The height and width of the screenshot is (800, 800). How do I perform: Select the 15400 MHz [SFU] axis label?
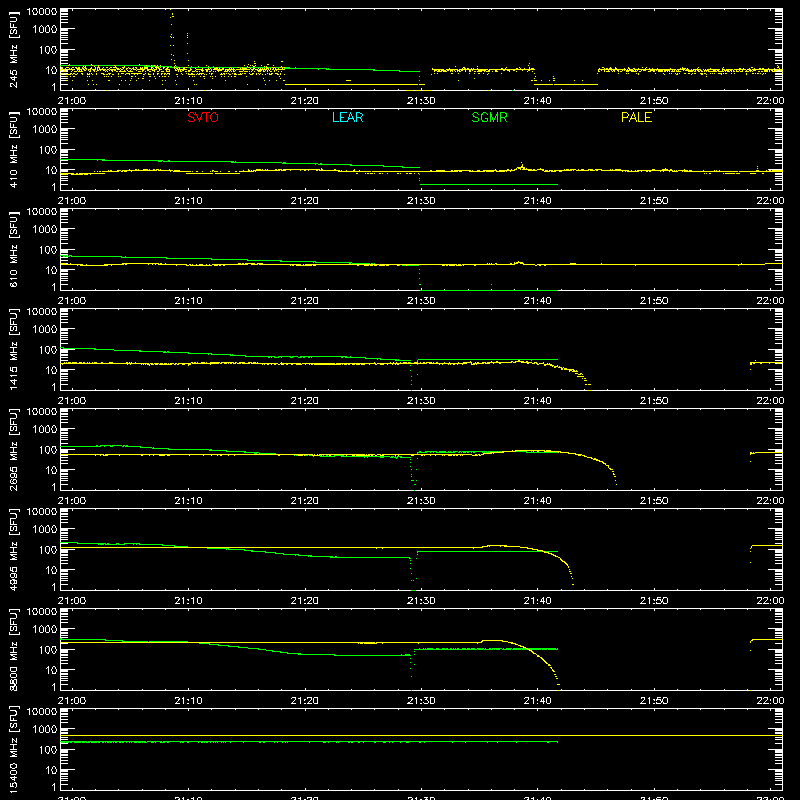click(x=14, y=749)
